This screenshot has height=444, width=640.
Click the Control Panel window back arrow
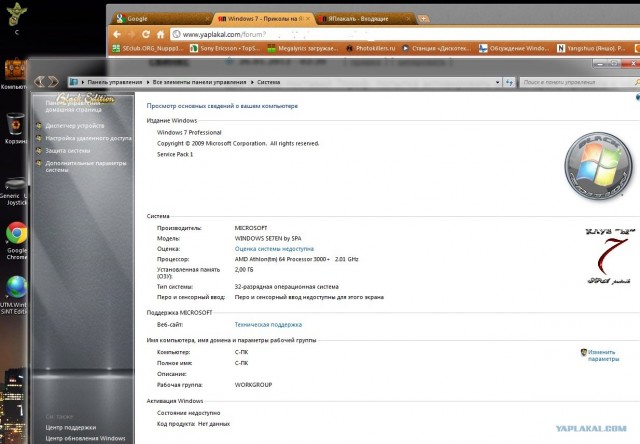pyautogui.click(x=39, y=82)
